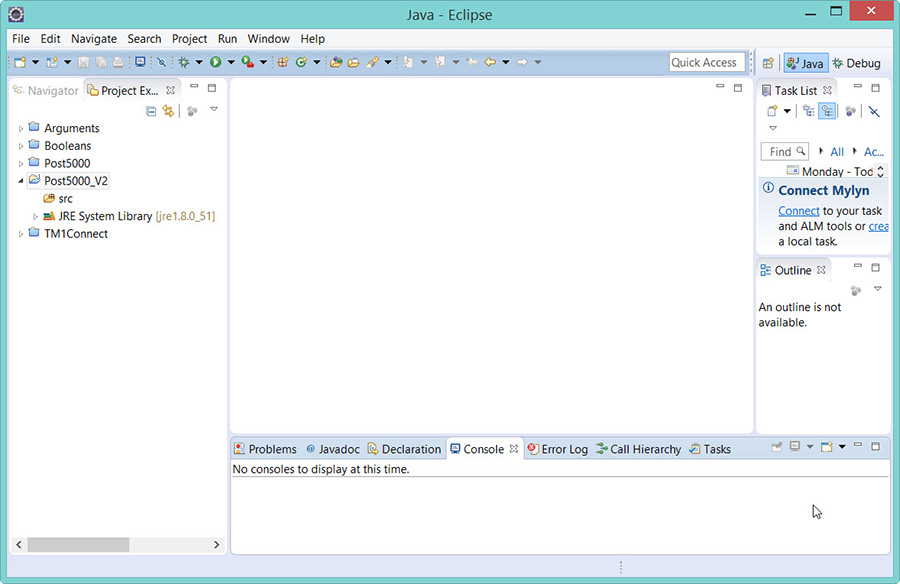The image size is (900, 584).
Task: Switch to the Javadoc tab
Action: click(x=333, y=449)
